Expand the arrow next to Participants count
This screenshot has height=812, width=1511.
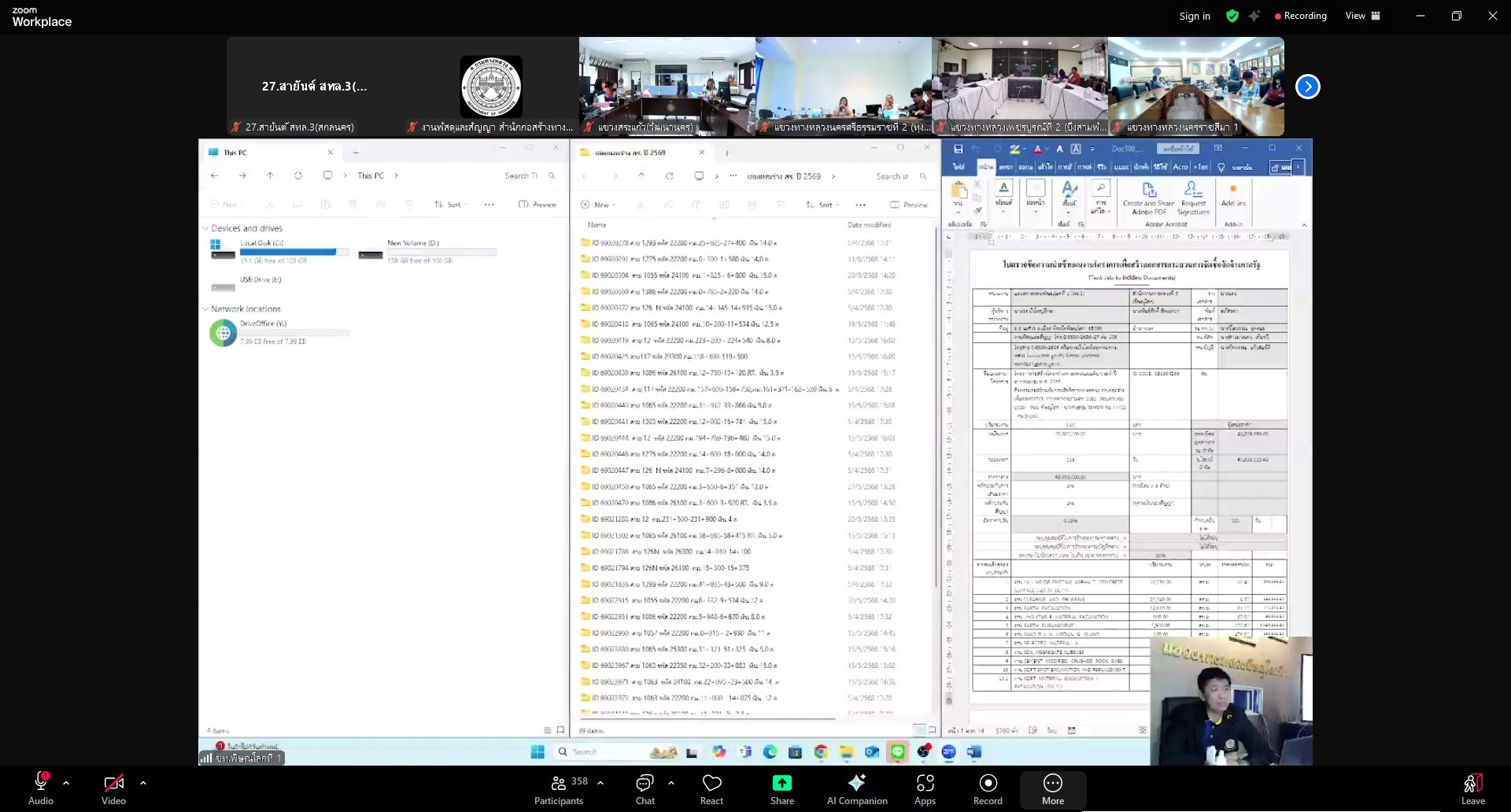[x=600, y=783]
